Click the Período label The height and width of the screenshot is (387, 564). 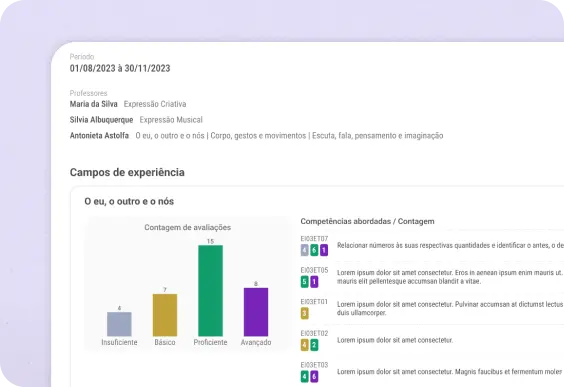tap(82, 57)
